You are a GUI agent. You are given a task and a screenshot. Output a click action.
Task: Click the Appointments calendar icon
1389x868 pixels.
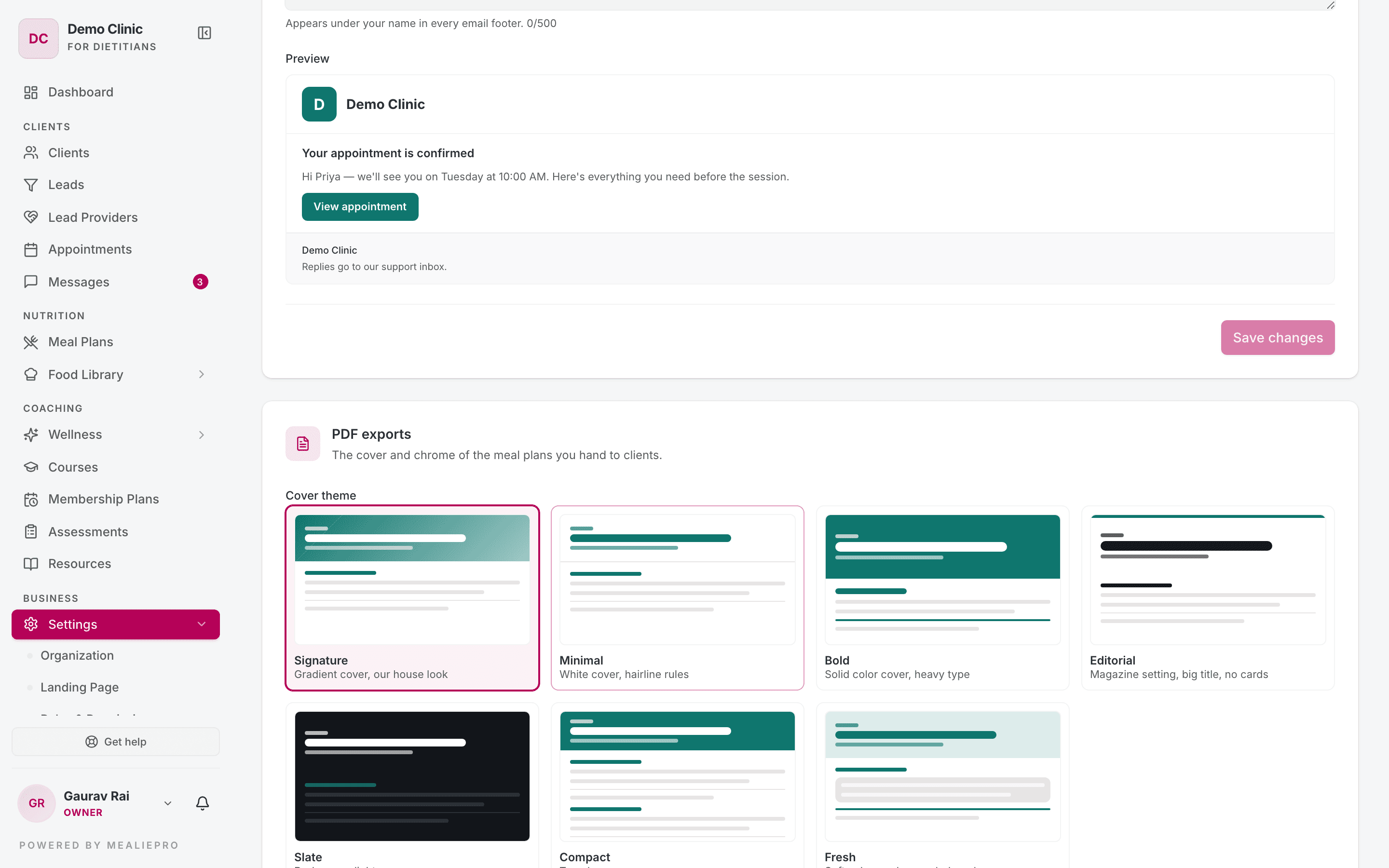coord(31,250)
